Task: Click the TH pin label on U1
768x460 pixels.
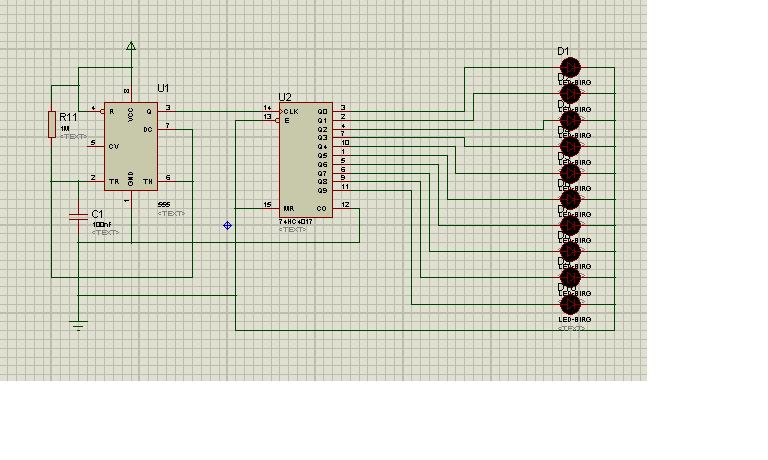Action: pos(147,182)
